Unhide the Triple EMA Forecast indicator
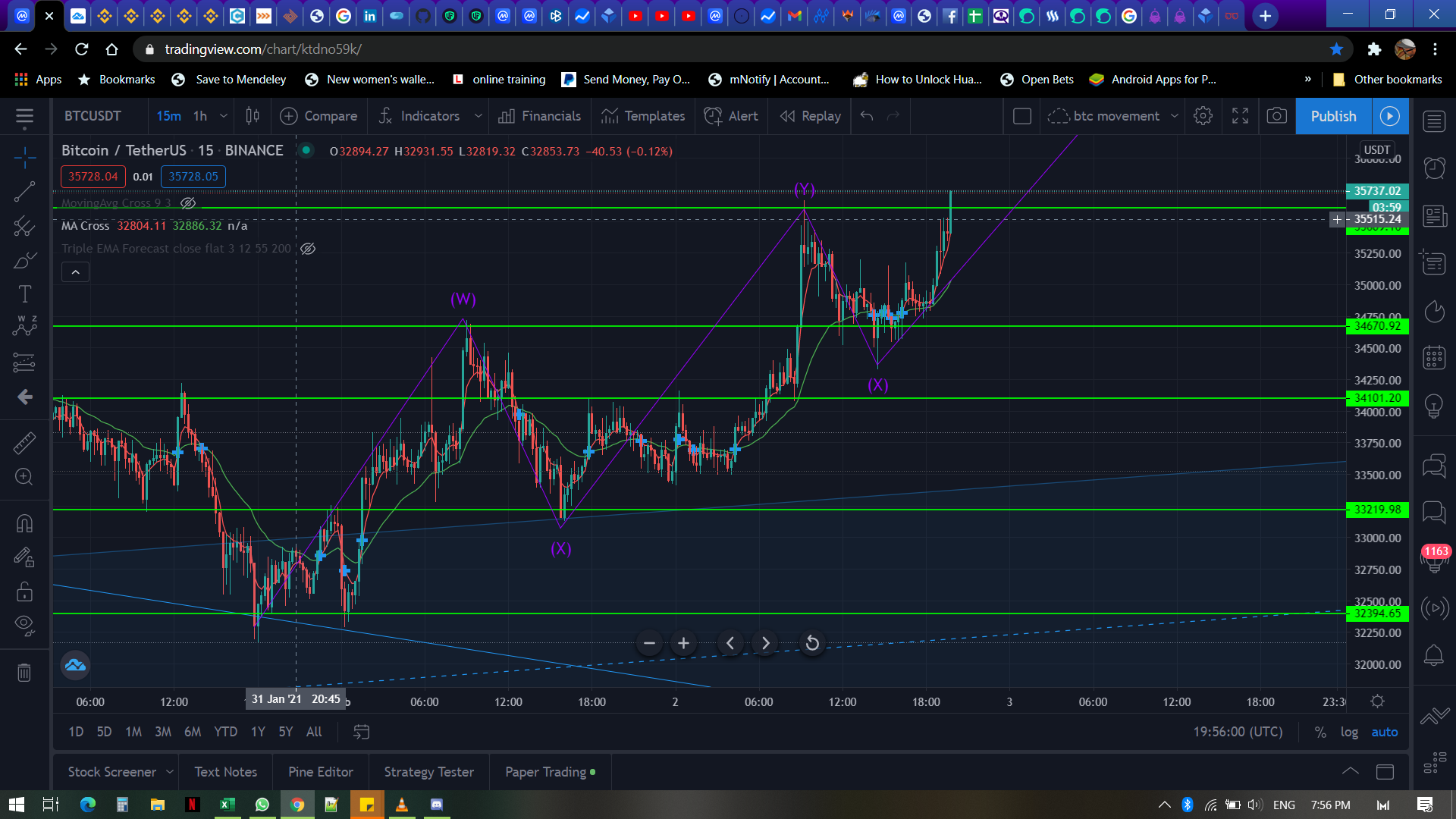 (x=308, y=249)
